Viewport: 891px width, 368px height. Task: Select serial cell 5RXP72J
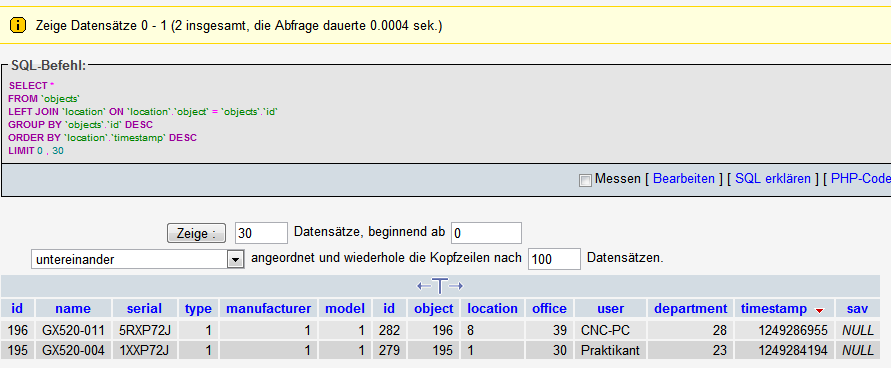click(144, 331)
